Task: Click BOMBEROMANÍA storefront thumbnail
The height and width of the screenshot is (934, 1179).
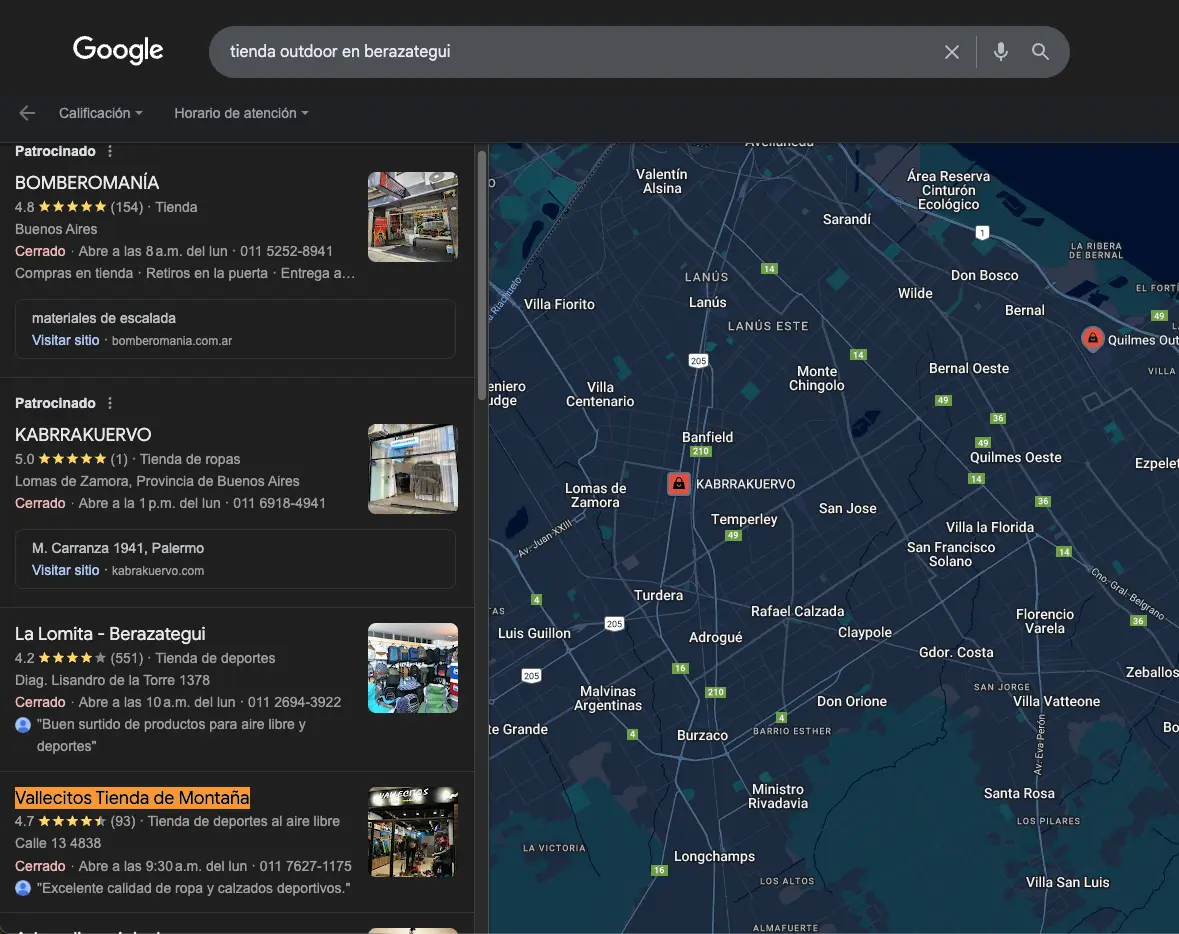Action: [x=413, y=217]
